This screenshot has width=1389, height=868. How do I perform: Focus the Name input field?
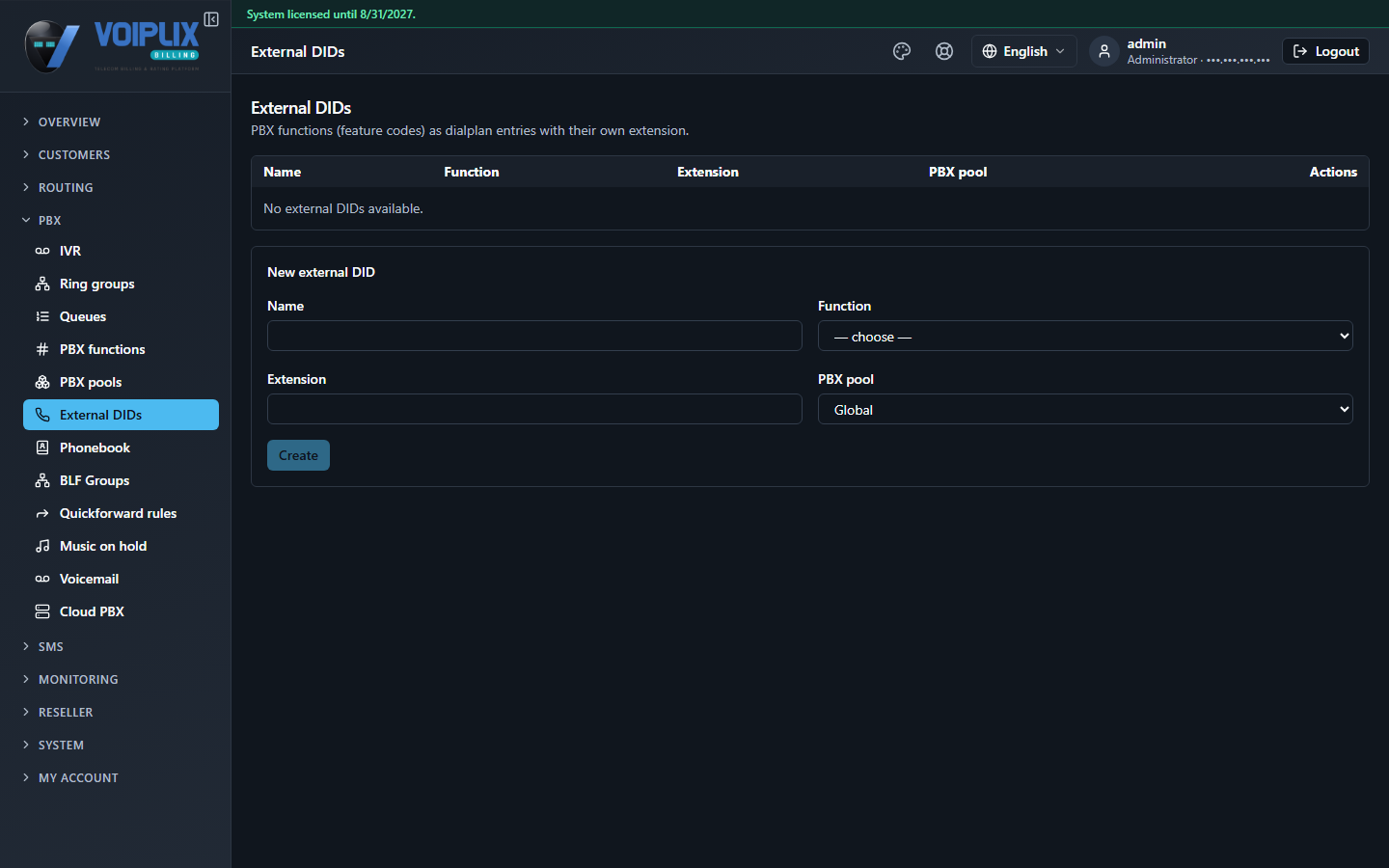[534, 336]
